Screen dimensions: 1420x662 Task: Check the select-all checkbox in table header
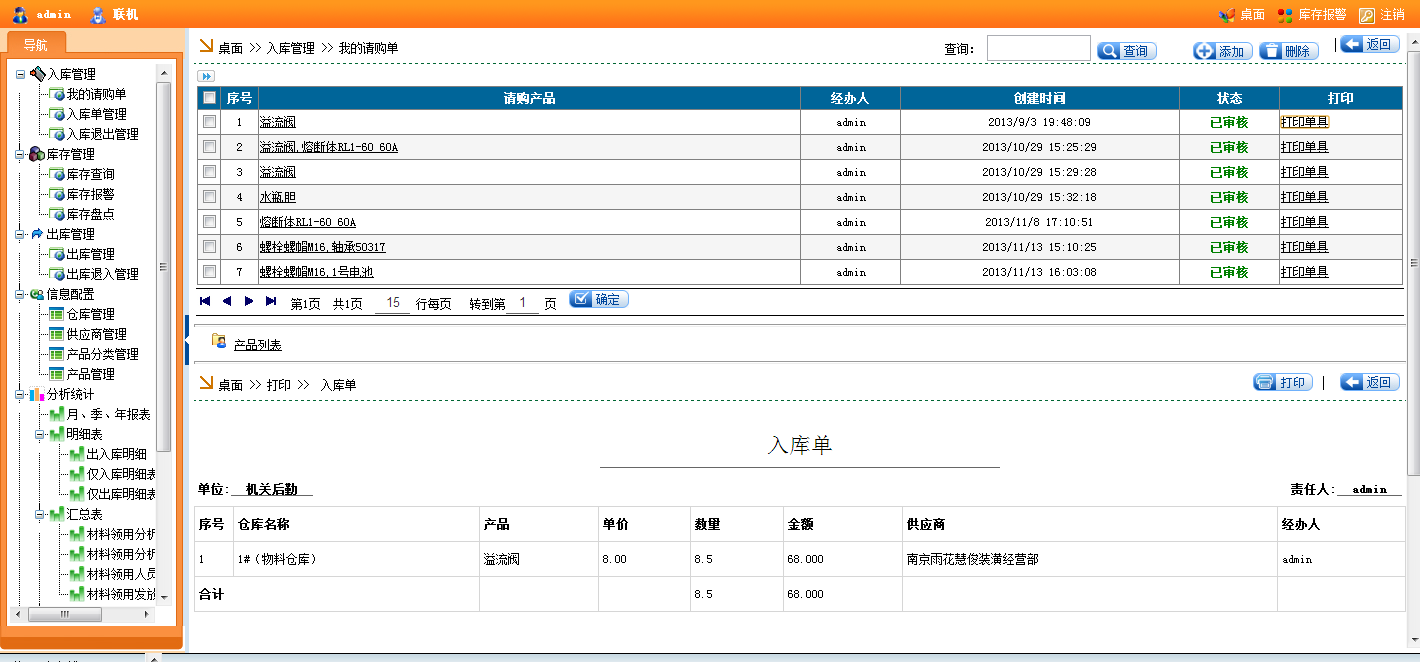click(209, 98)
